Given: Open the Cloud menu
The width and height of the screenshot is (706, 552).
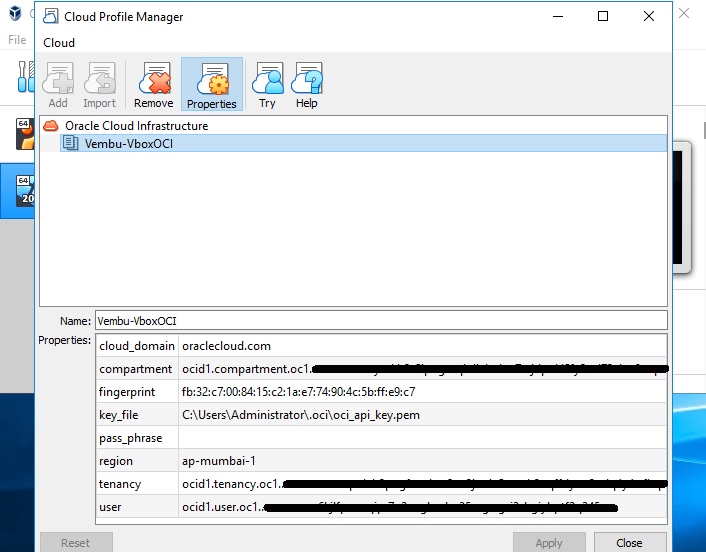Looking at the screenshot, I should tap(59, 43).
